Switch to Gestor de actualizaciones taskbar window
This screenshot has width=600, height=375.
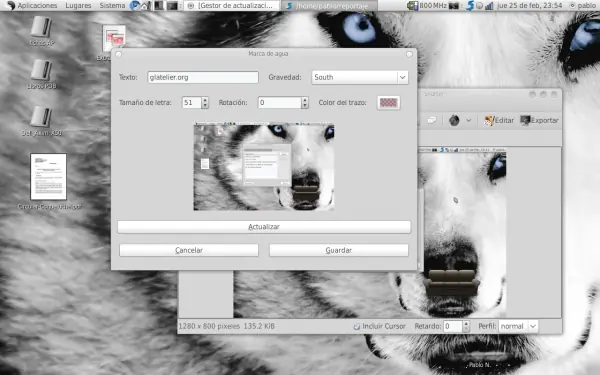232,5
